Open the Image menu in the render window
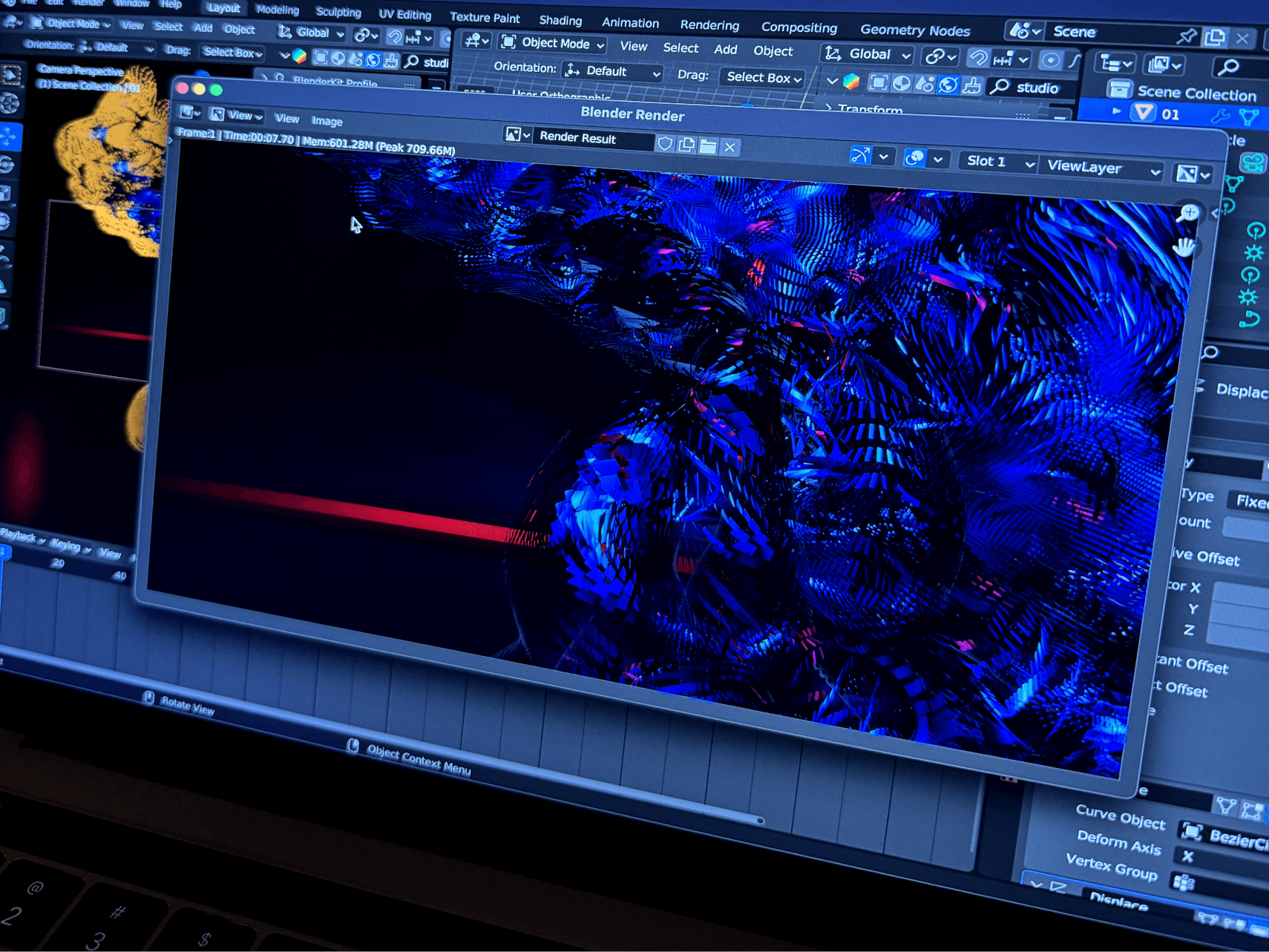Screen dimensions: 1269x952 [327, 121]
